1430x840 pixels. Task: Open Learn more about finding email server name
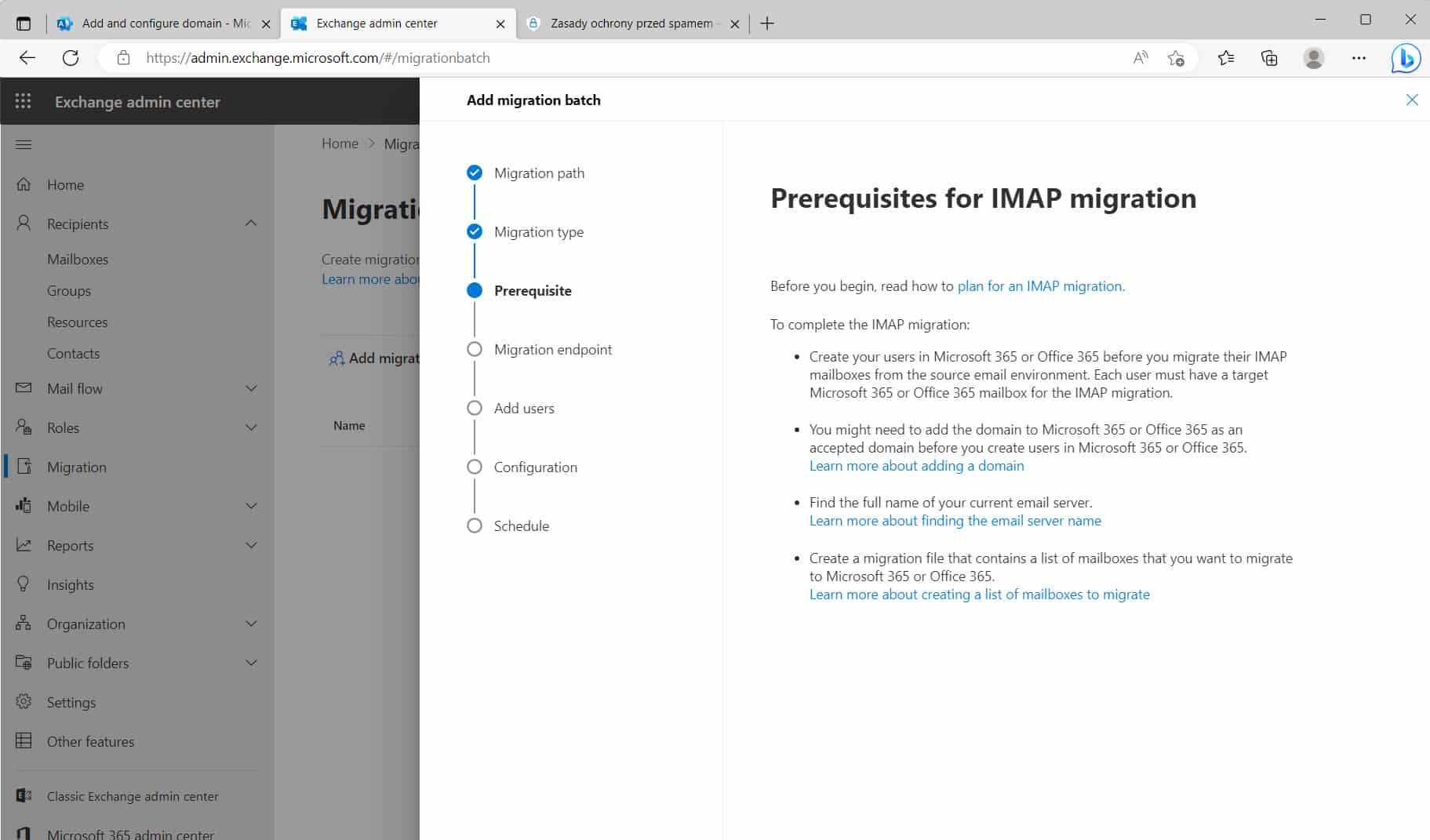click(x=955, y=521)
